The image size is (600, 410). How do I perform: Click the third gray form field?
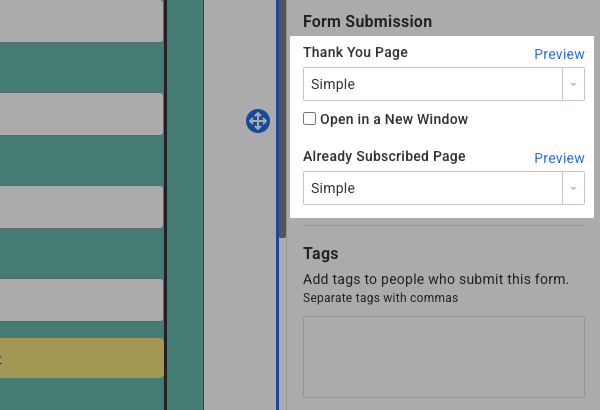point(80,207)
